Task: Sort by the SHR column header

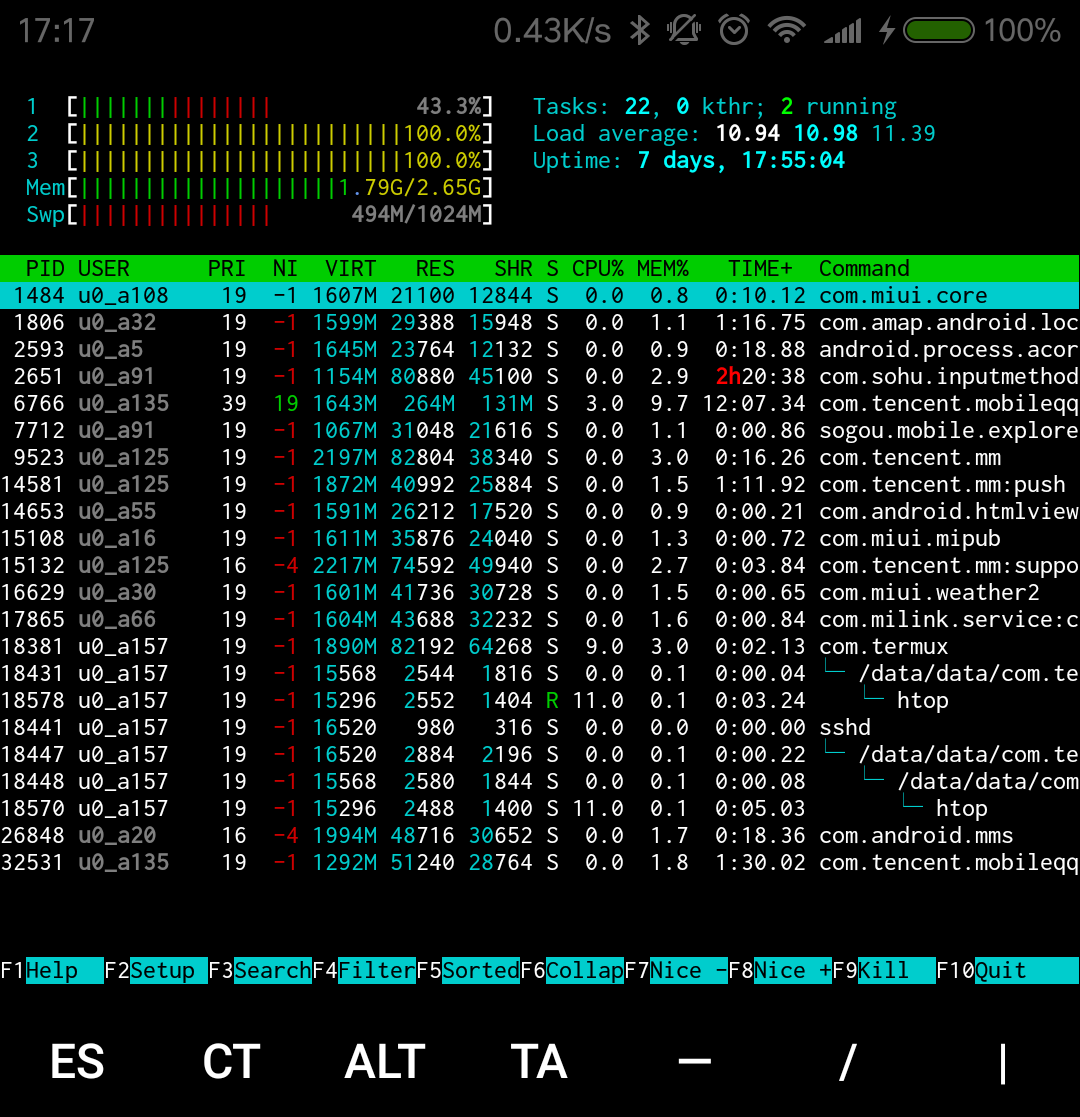Action: pos(514,269)
